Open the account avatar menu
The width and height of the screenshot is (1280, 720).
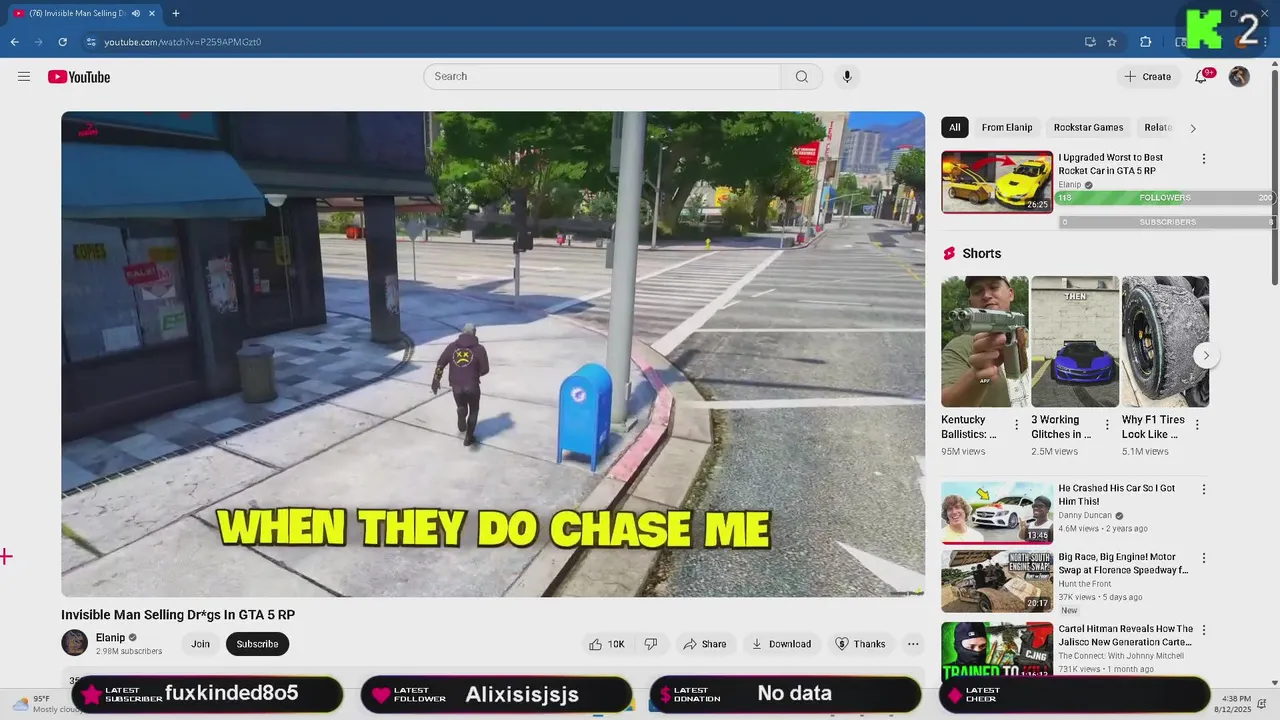pyautogui.click(x=1239, y=77)
